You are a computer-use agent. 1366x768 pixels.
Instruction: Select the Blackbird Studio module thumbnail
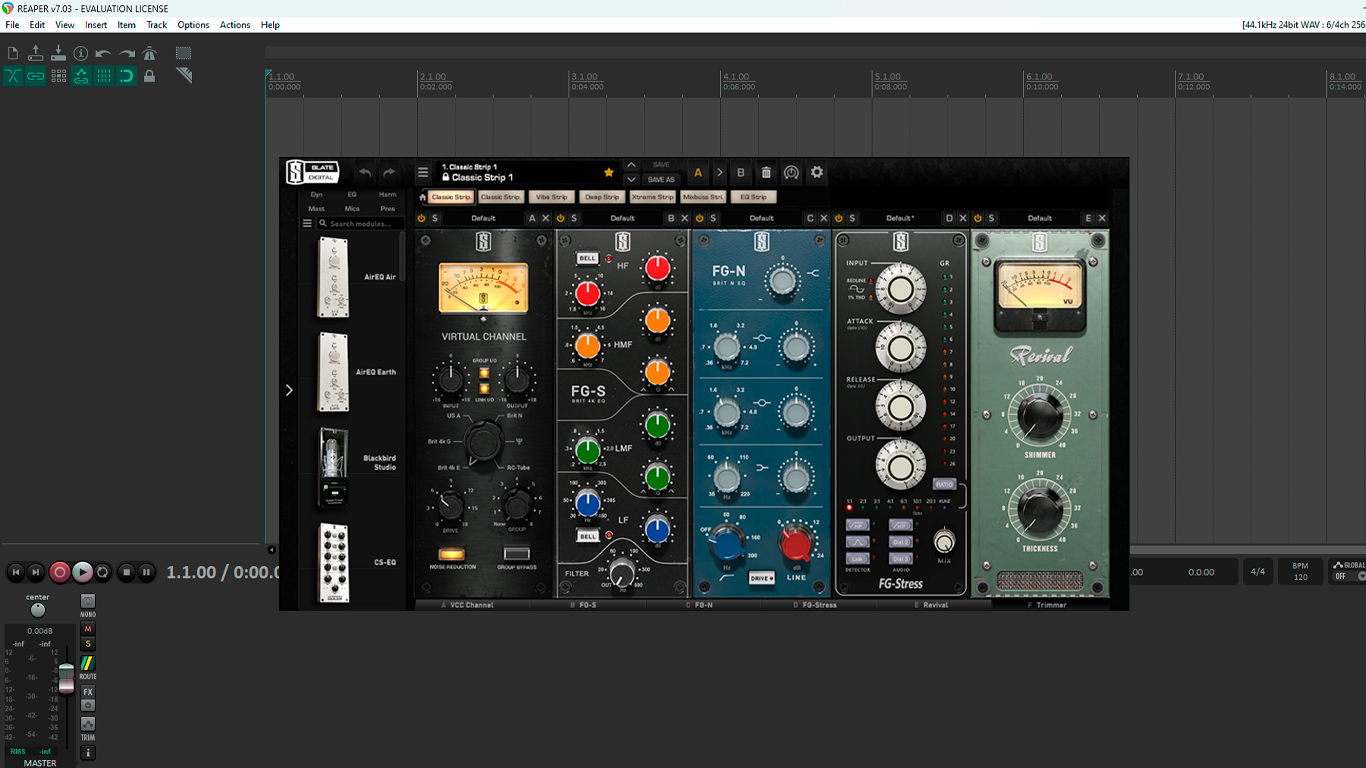pos(333,467)
